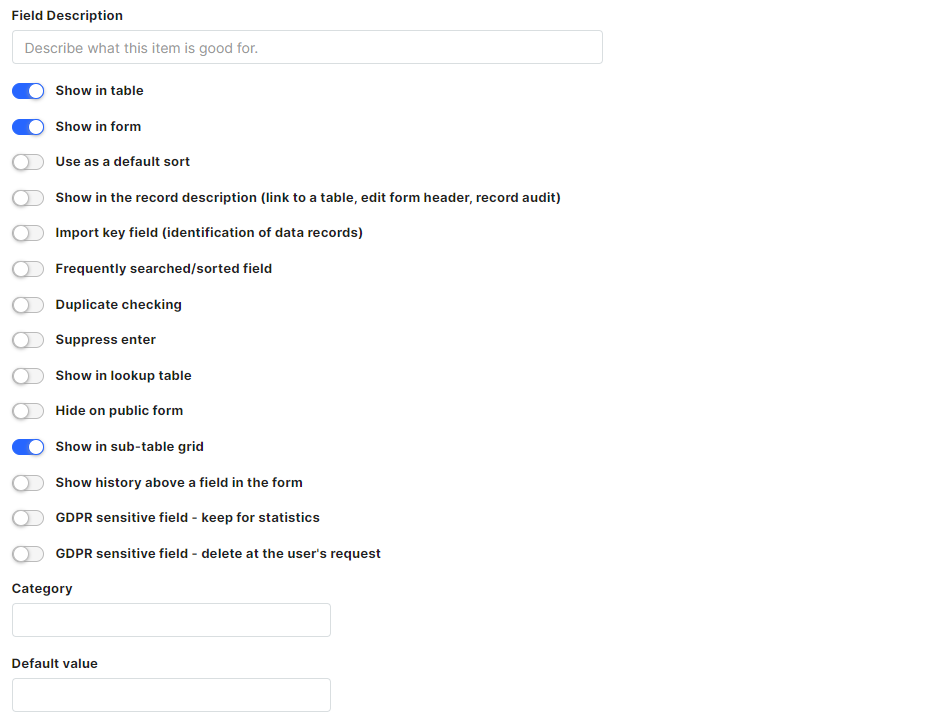The height and width of the screenshot is (726, 939).
Task: Click the Show in table label
Action: tap(99, 90)
